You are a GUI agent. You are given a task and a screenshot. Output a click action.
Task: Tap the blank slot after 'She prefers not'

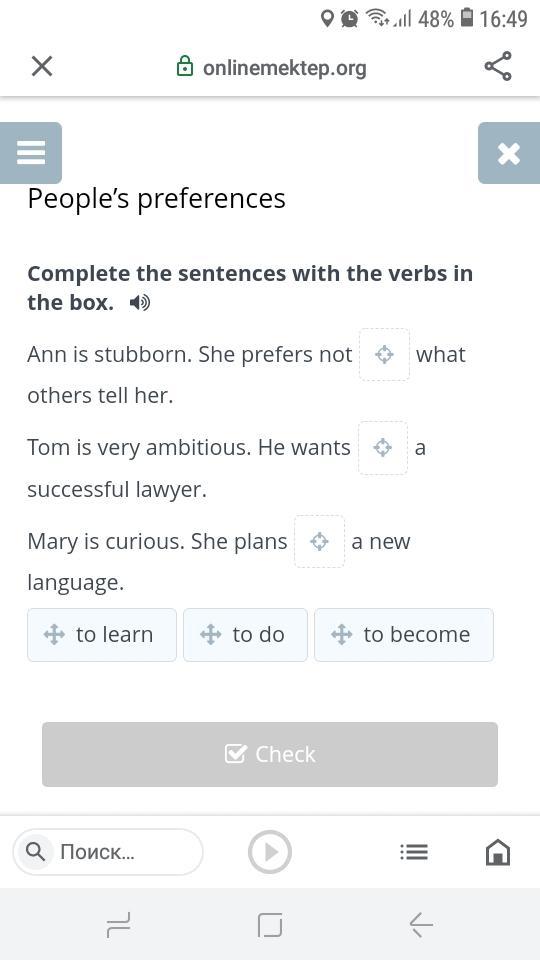click(384, 354)
